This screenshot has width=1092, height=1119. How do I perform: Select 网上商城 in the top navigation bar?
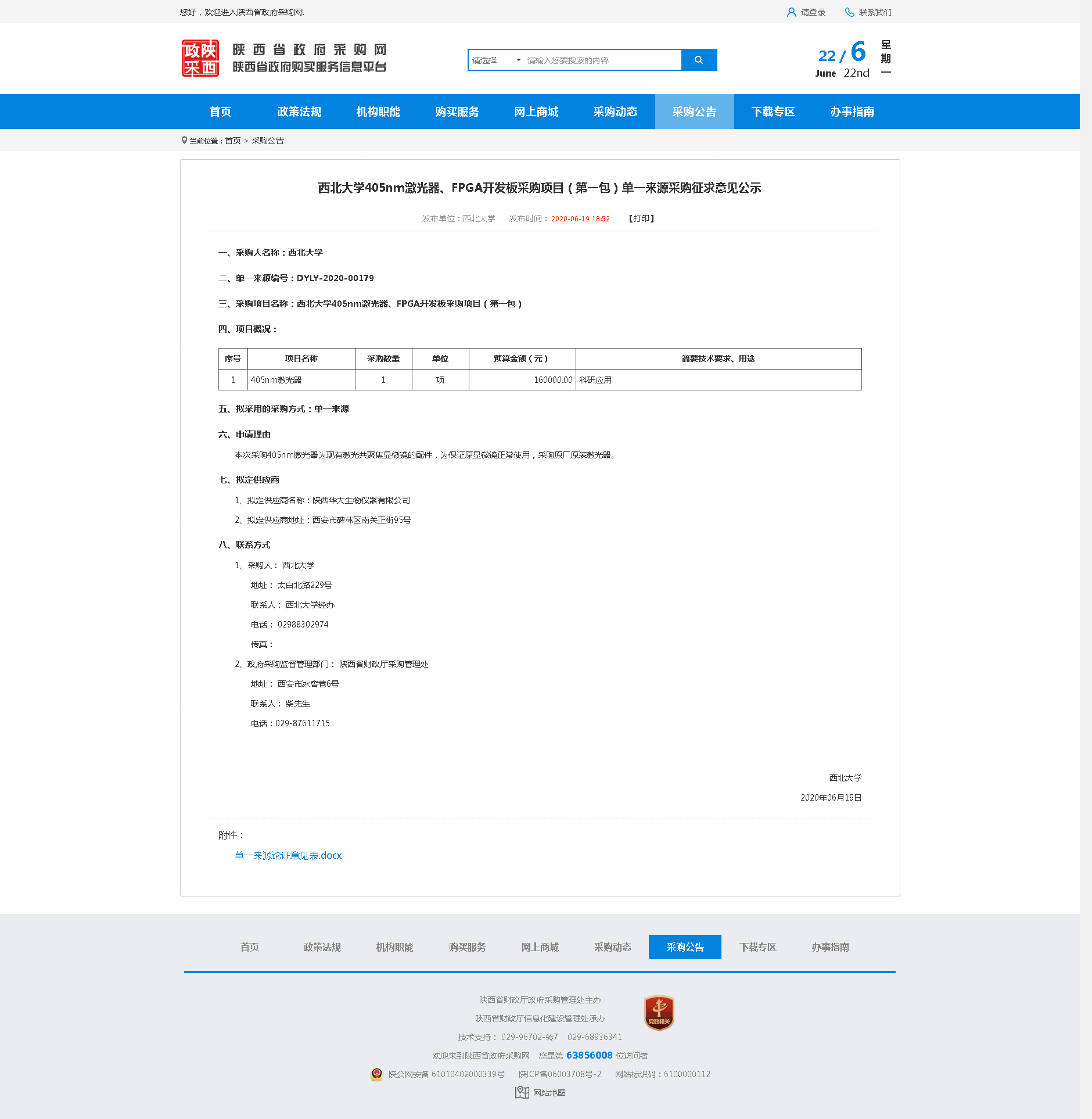pos(536,112)
